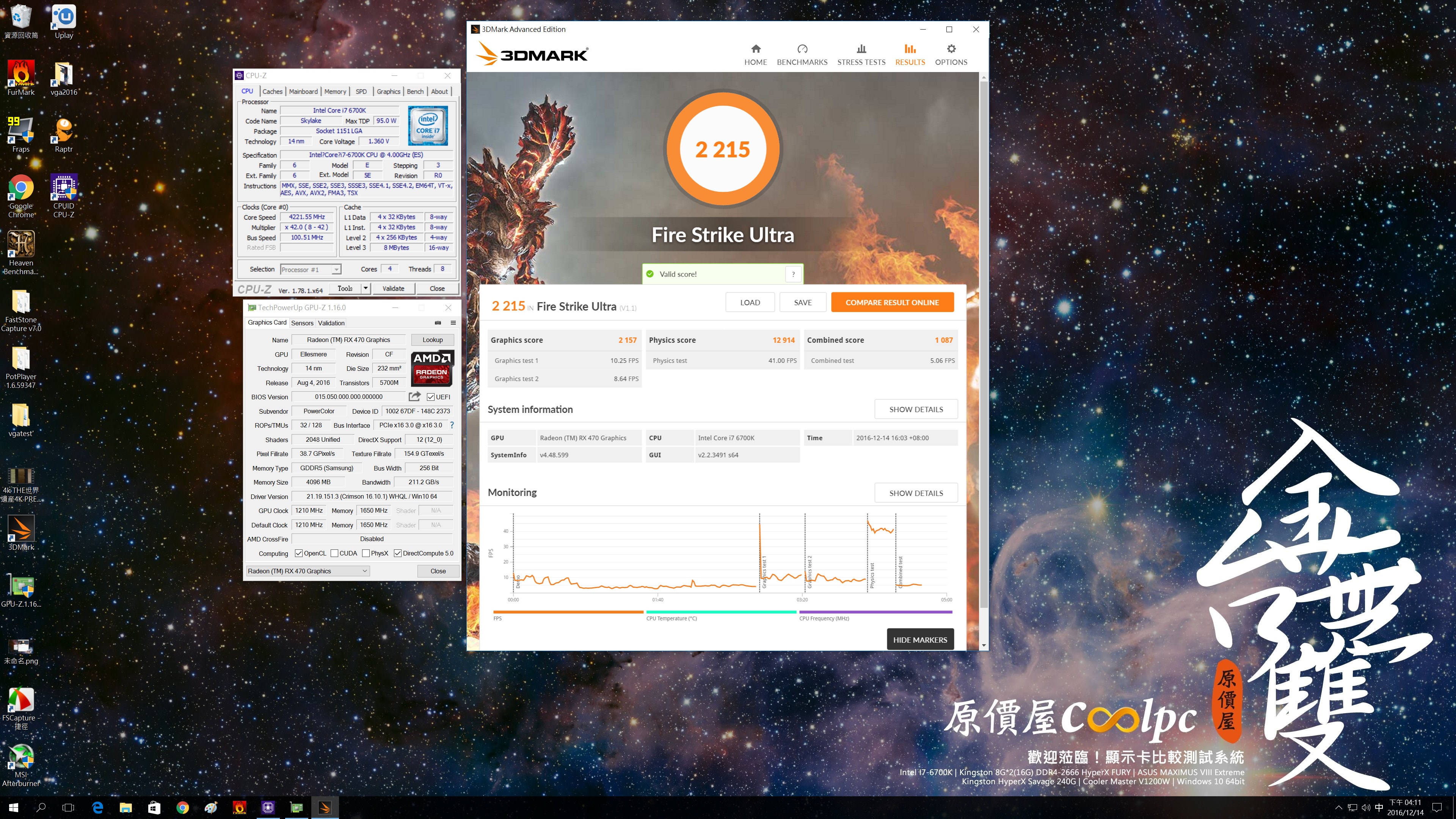Switch to About tab in CPU-Z
1456x819 pixels.
tap(439, 91)
